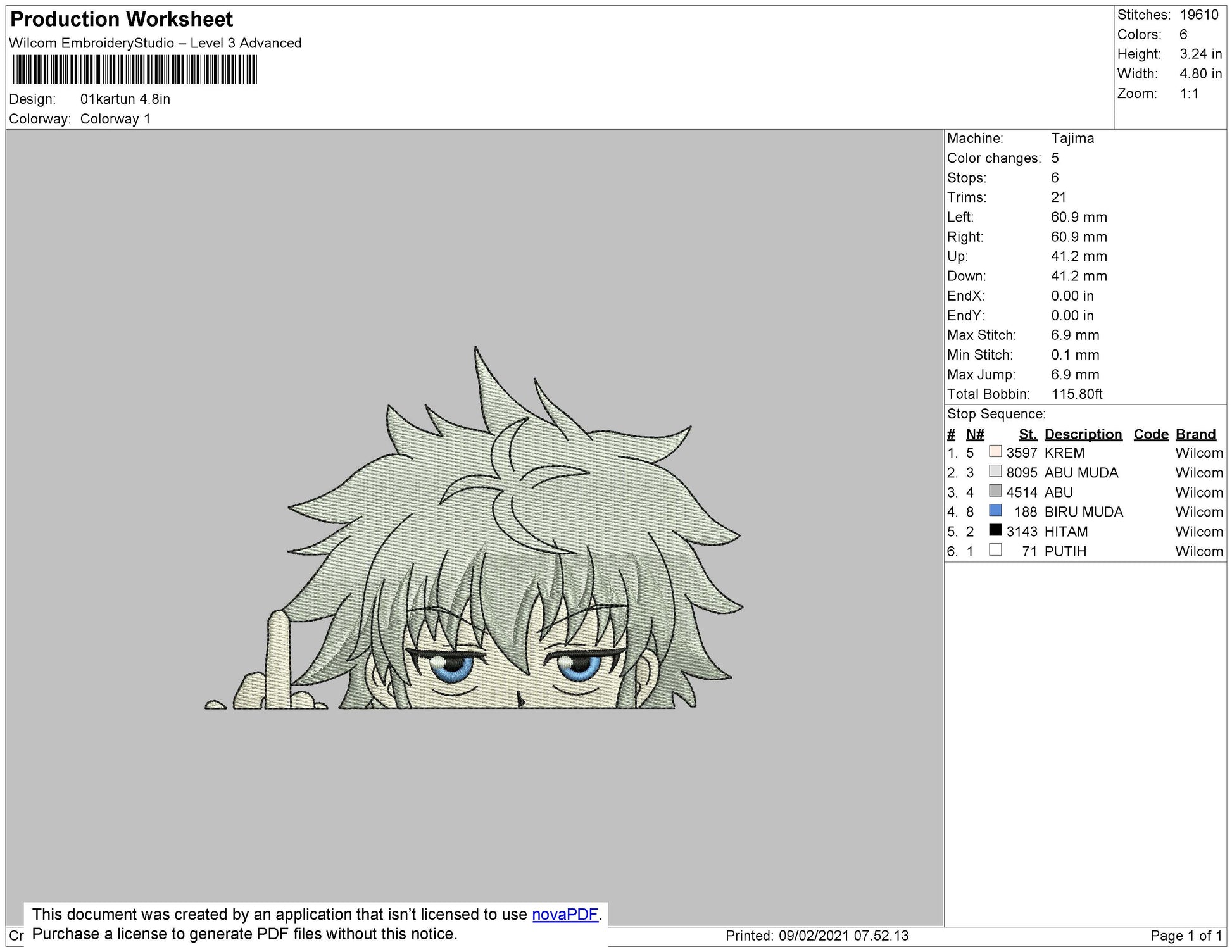Click stitch count 8095 in row 2

click(x=1022, y=473)
